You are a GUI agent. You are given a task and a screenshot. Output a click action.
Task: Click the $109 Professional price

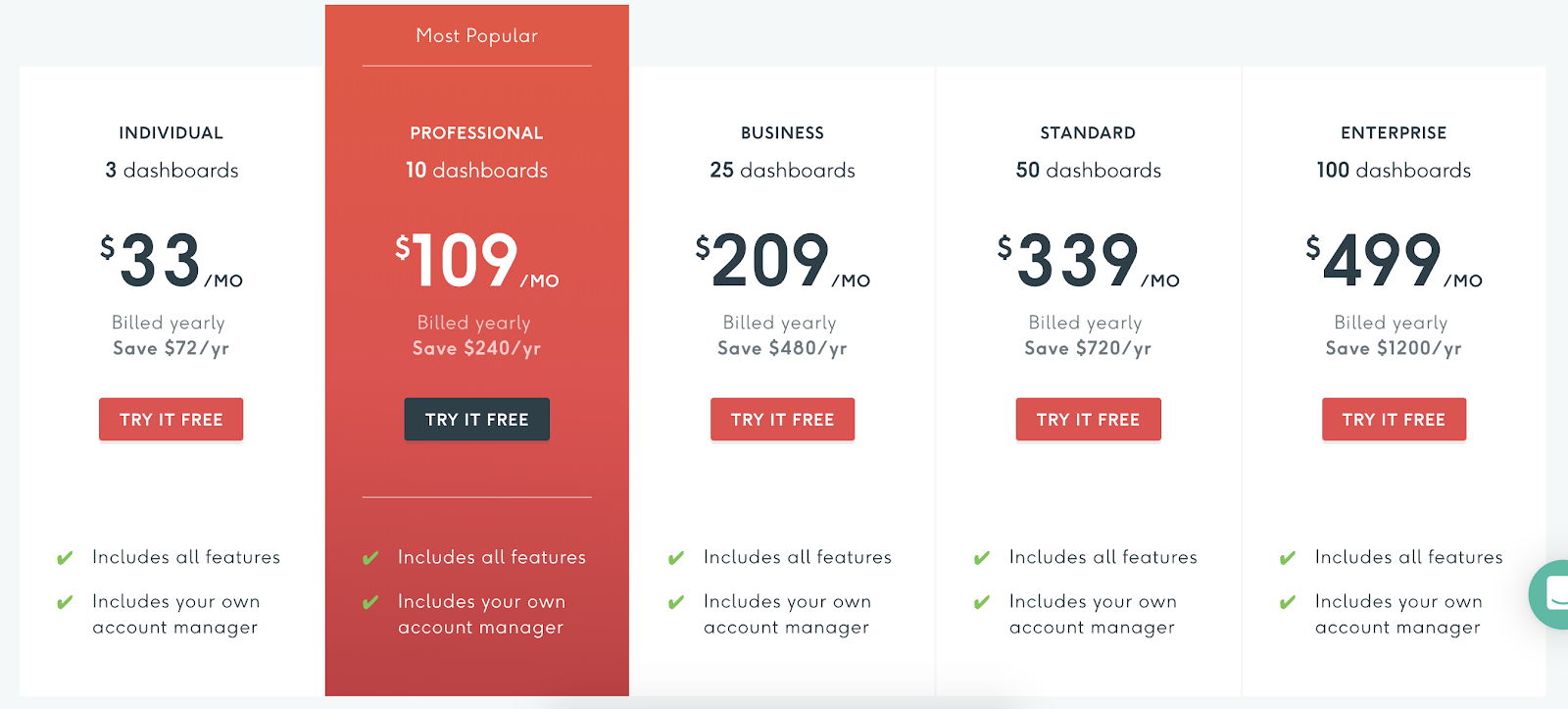pos(466,261)
